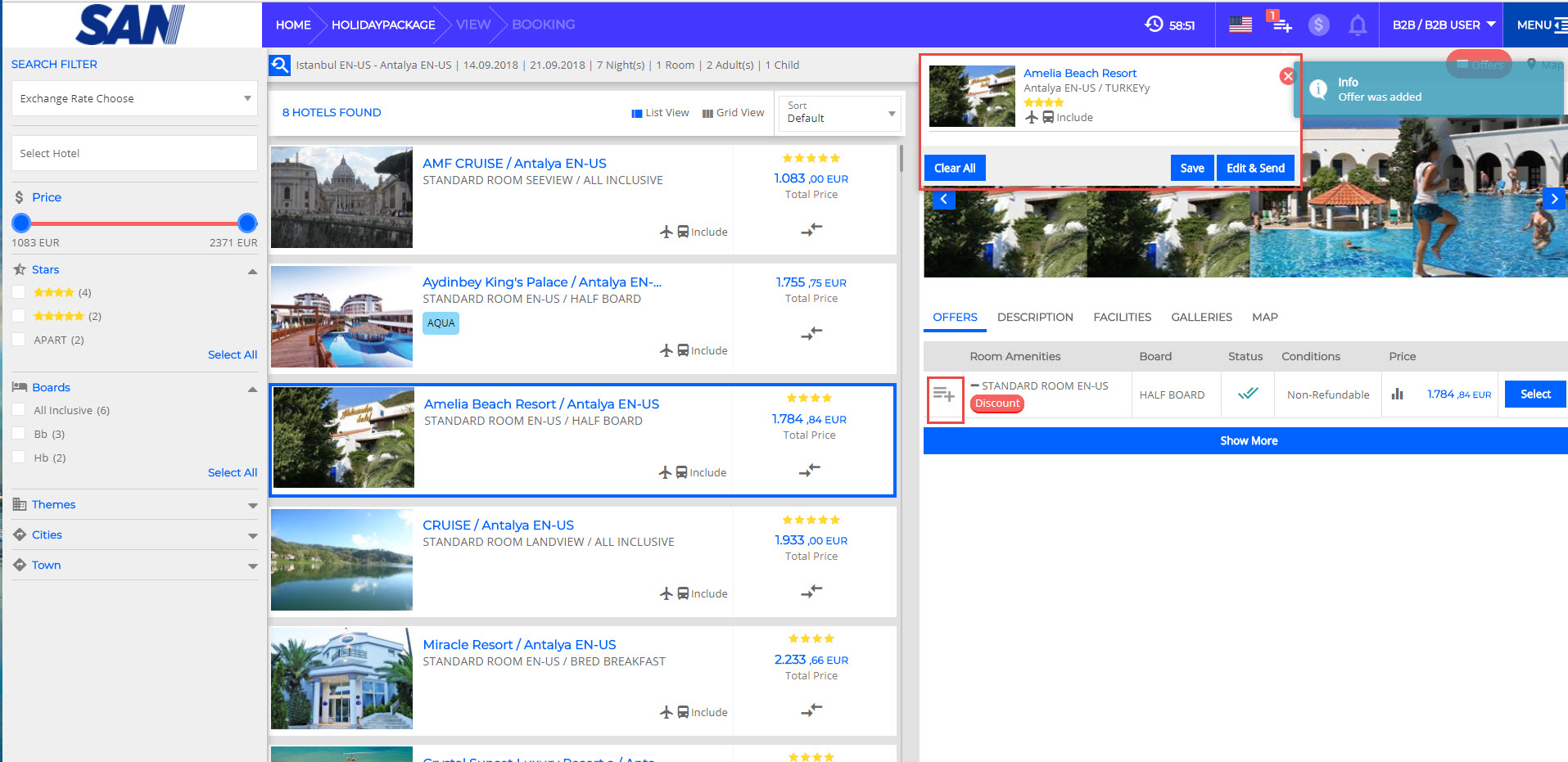Expand the Town filter section
Viewport: 1568px width, 762px height.
pyautogui.click(x=252, y=566)
